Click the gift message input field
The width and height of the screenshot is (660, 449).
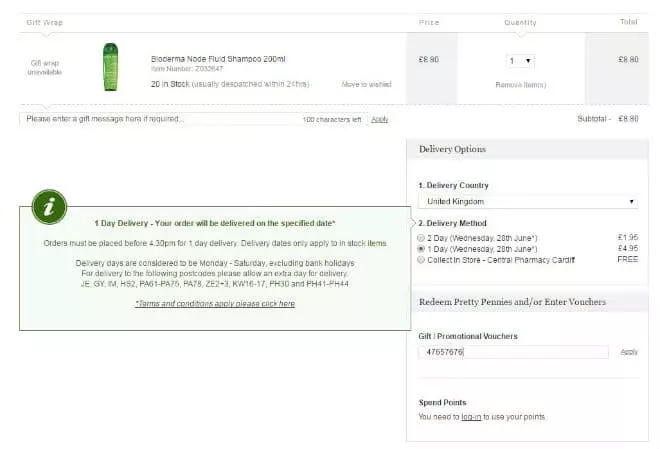coord(160,119)
